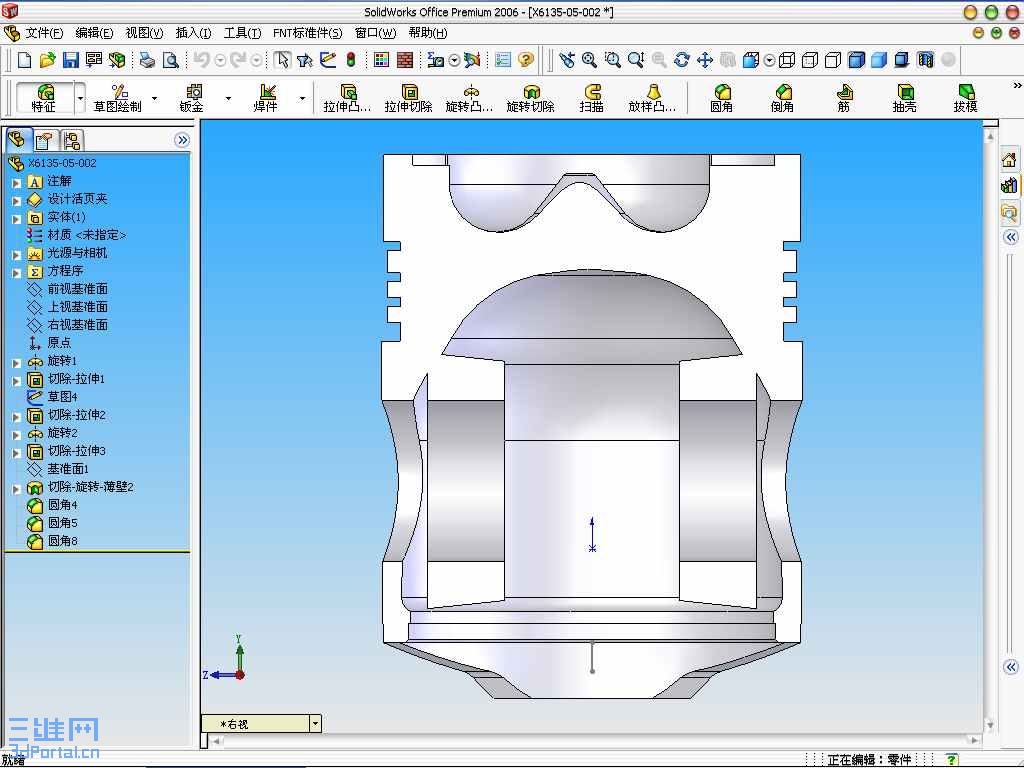
Task: Select the 特征 features toolbar button
Action: [44, 98]
